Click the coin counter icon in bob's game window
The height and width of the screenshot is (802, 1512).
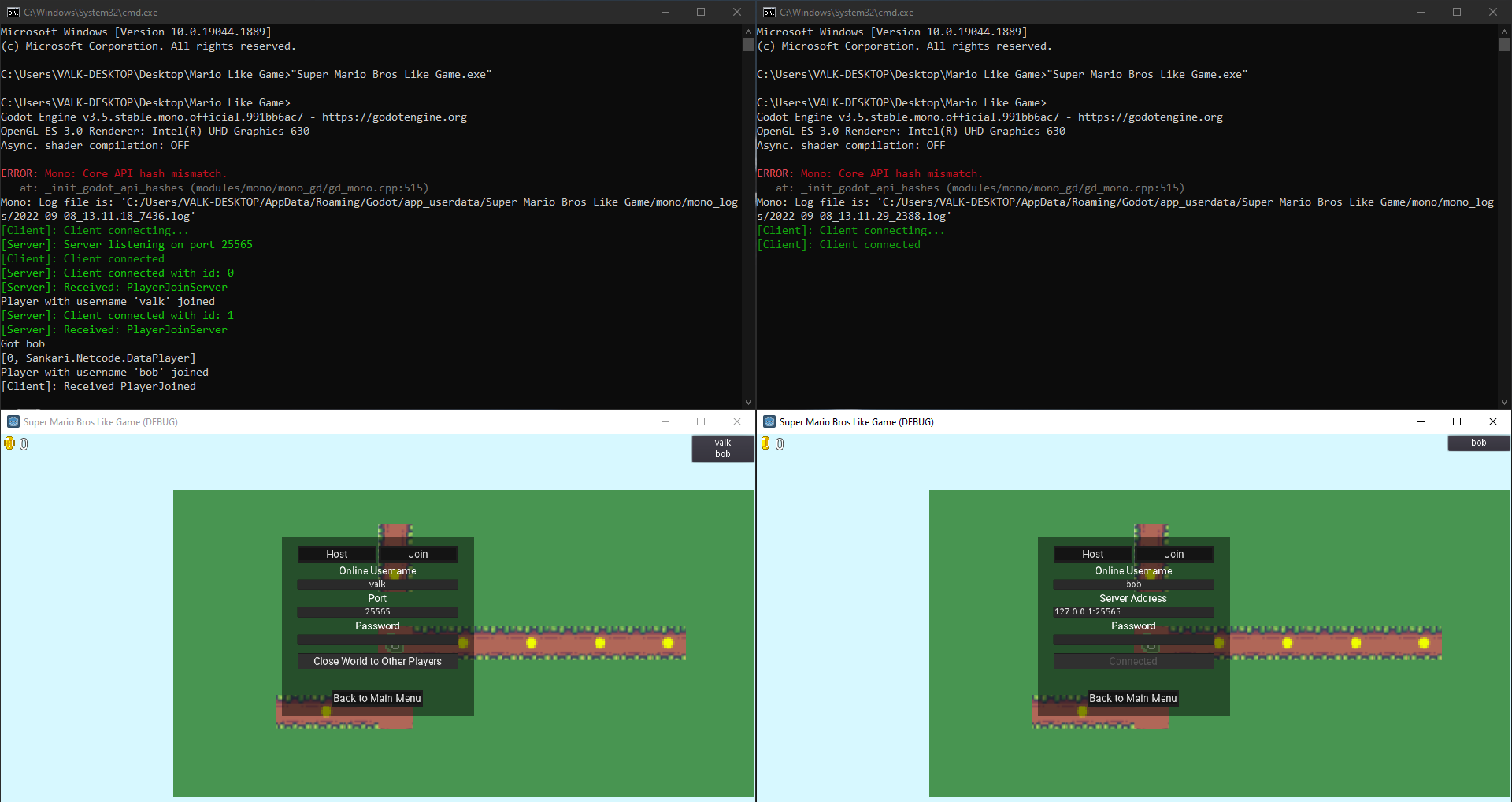coord(765,443)
